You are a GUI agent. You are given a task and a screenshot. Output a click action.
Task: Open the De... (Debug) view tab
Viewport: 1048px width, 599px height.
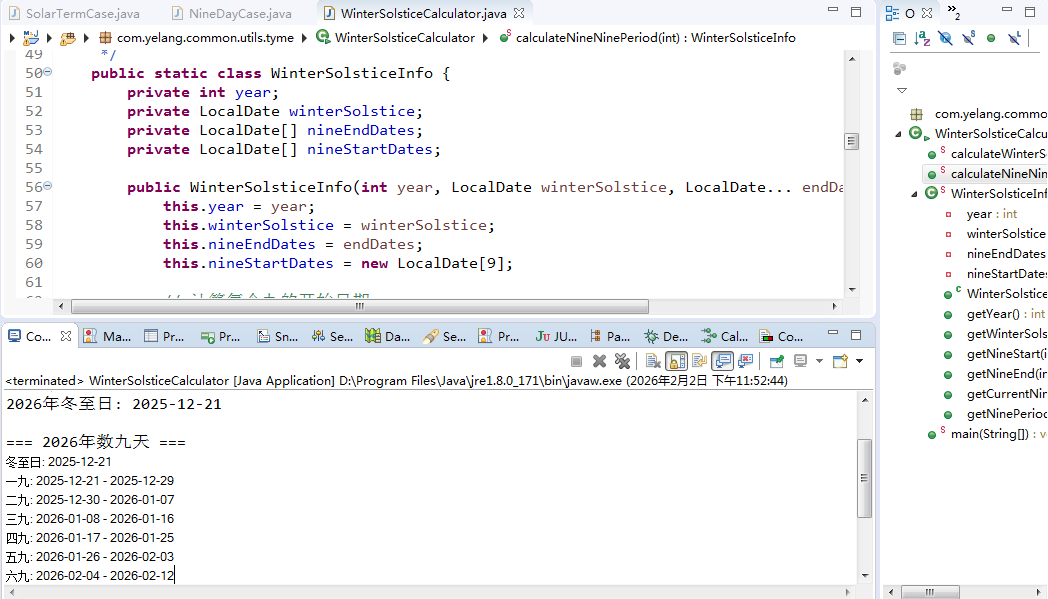tap(666, 336)
